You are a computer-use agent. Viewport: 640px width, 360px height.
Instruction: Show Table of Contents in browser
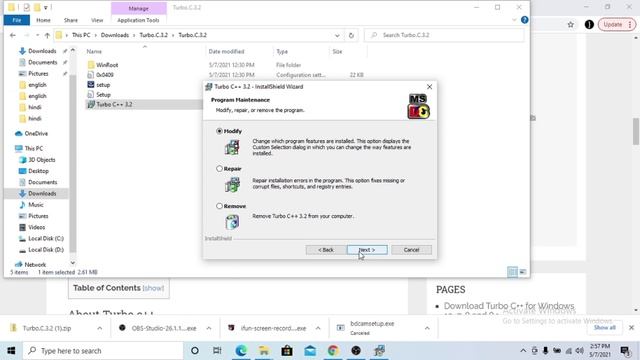[x=153, y=288]
